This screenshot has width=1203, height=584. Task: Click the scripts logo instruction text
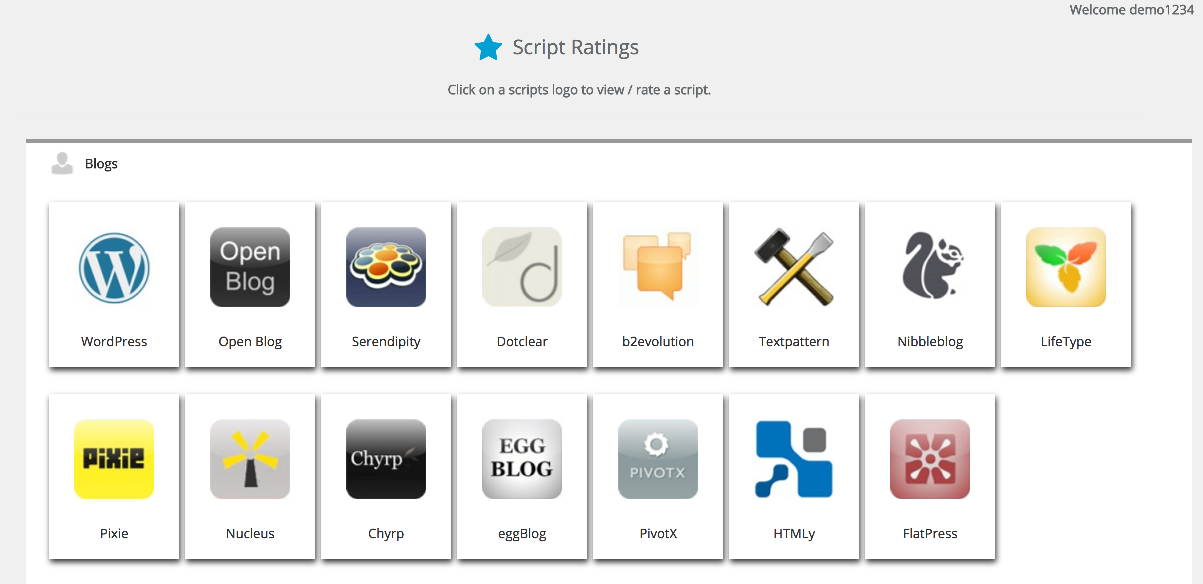[579, 89]
